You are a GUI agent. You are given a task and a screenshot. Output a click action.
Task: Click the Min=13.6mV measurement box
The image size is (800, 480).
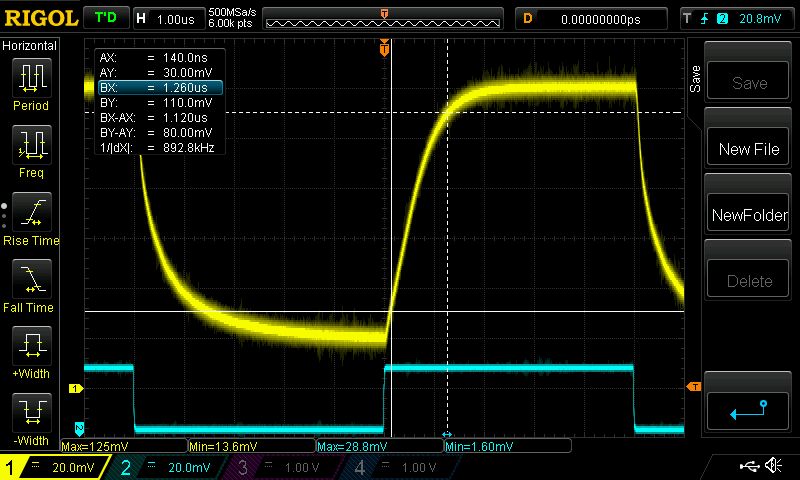click(x=252, y=446)
